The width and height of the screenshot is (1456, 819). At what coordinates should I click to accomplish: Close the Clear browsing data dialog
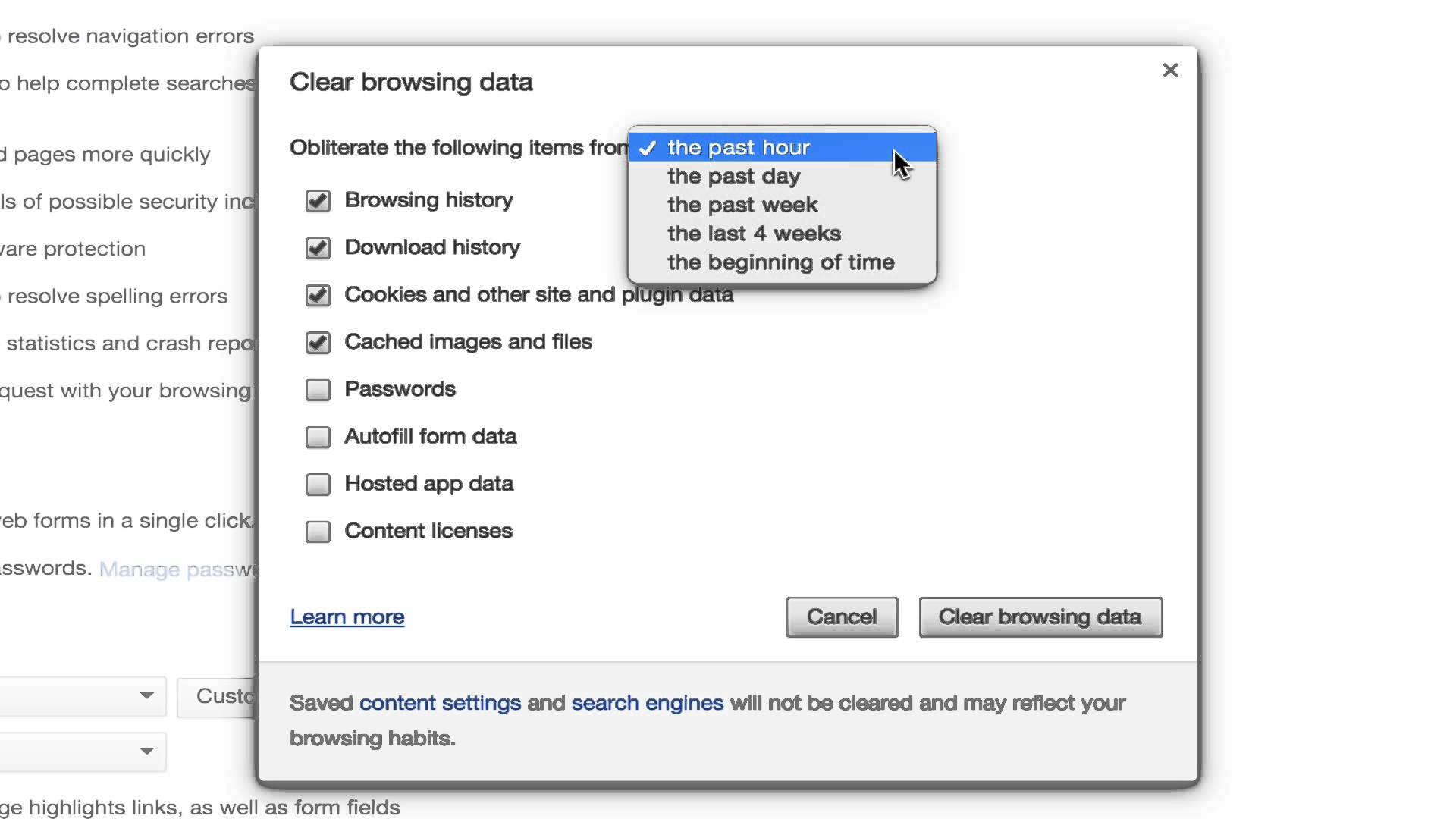tap(1170, 70)
